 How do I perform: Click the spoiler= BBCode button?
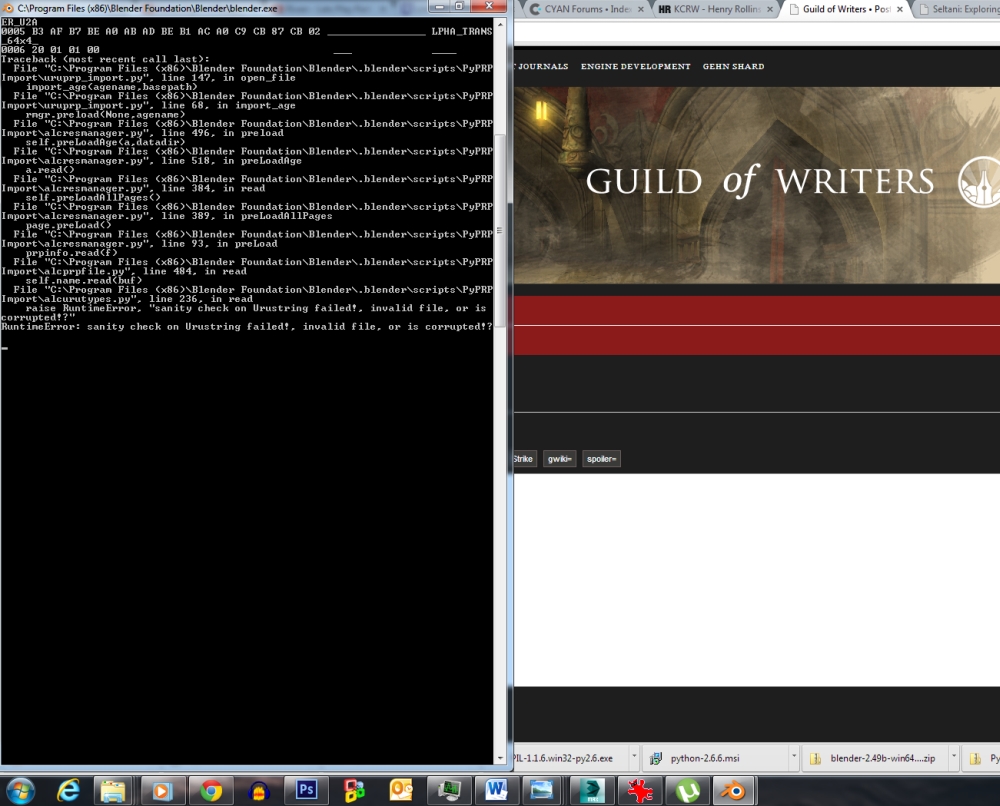[x=601, y=458]
